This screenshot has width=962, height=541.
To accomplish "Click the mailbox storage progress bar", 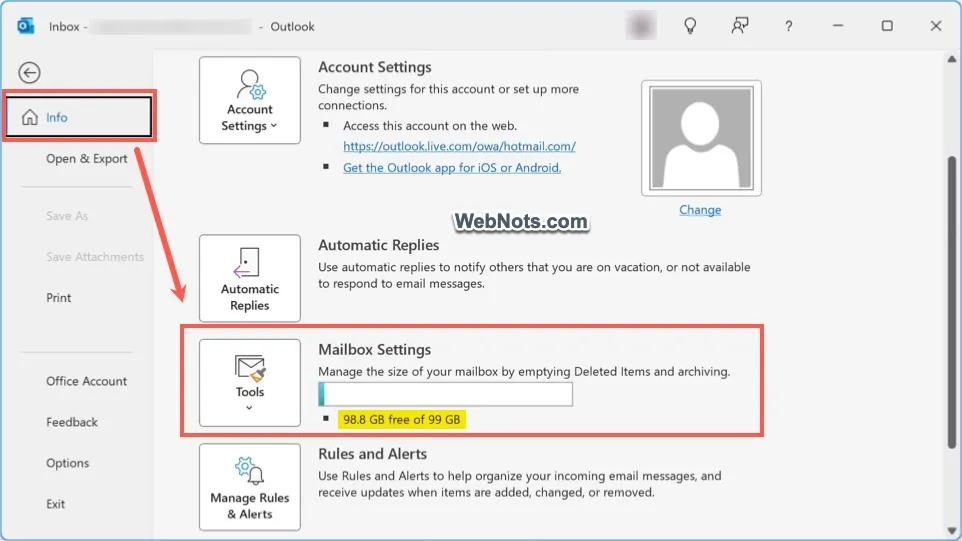I will 445,394.
